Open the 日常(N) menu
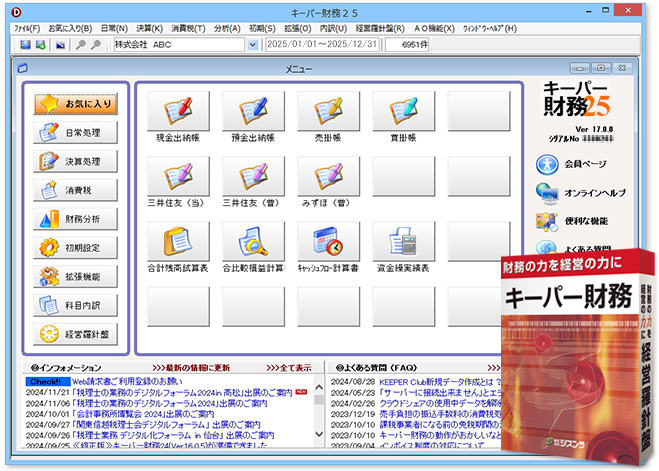Image resolution: width=659 pixels, height=471 pixels. [114, 29]
